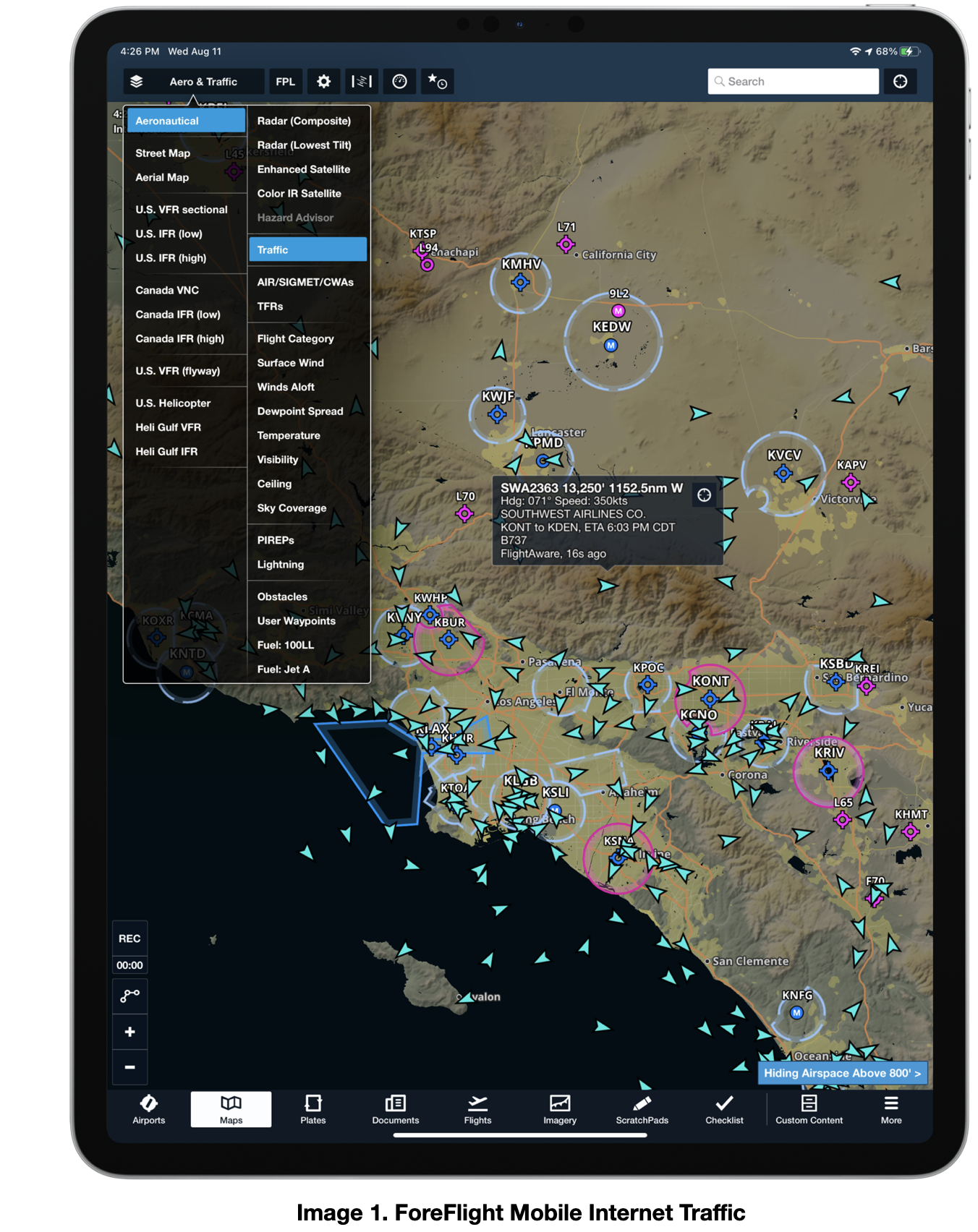
Task: Enable U.S. IFR (low) chart layer
Action: tap(169, 234)
